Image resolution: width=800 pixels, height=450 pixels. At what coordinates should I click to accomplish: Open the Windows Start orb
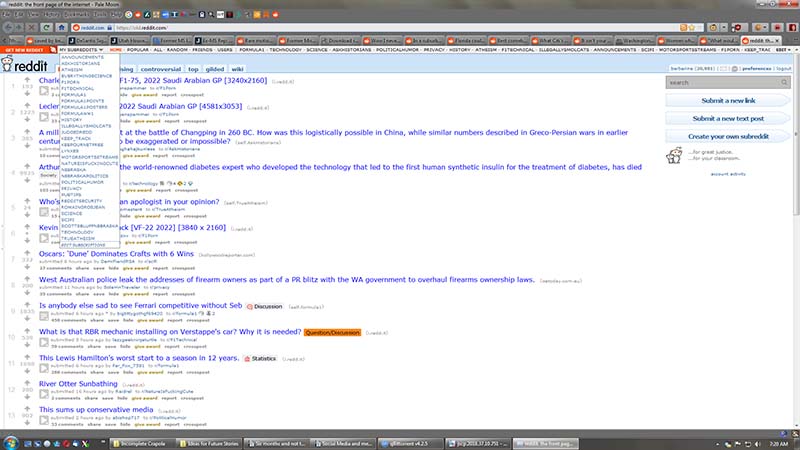click(10, 442)
